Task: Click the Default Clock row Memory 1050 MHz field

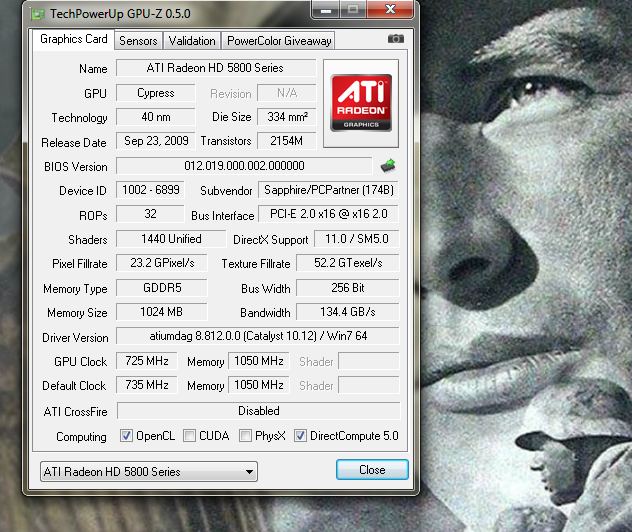Action: click(259, 385)
